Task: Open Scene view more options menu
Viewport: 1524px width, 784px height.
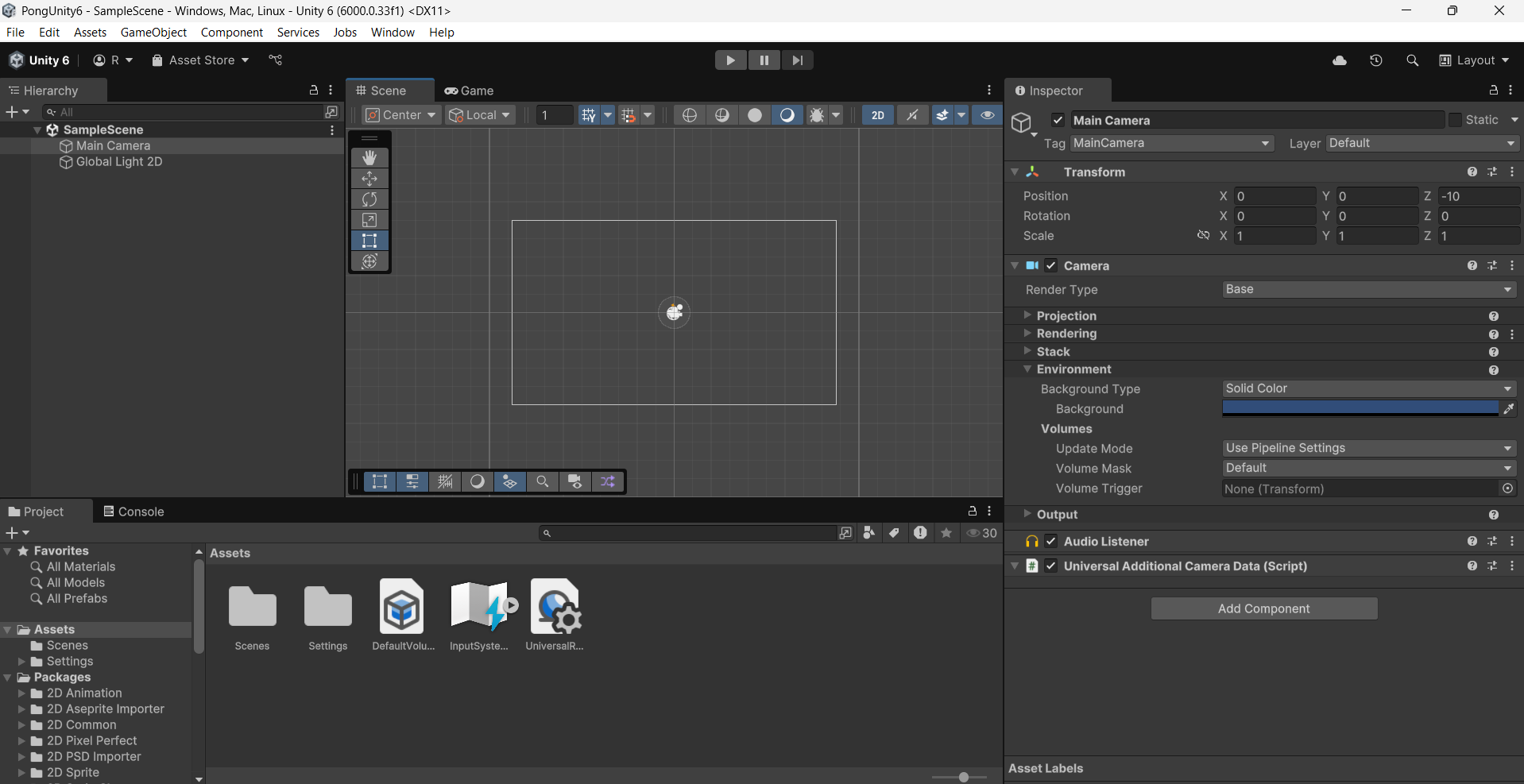Action: point(989,91)
